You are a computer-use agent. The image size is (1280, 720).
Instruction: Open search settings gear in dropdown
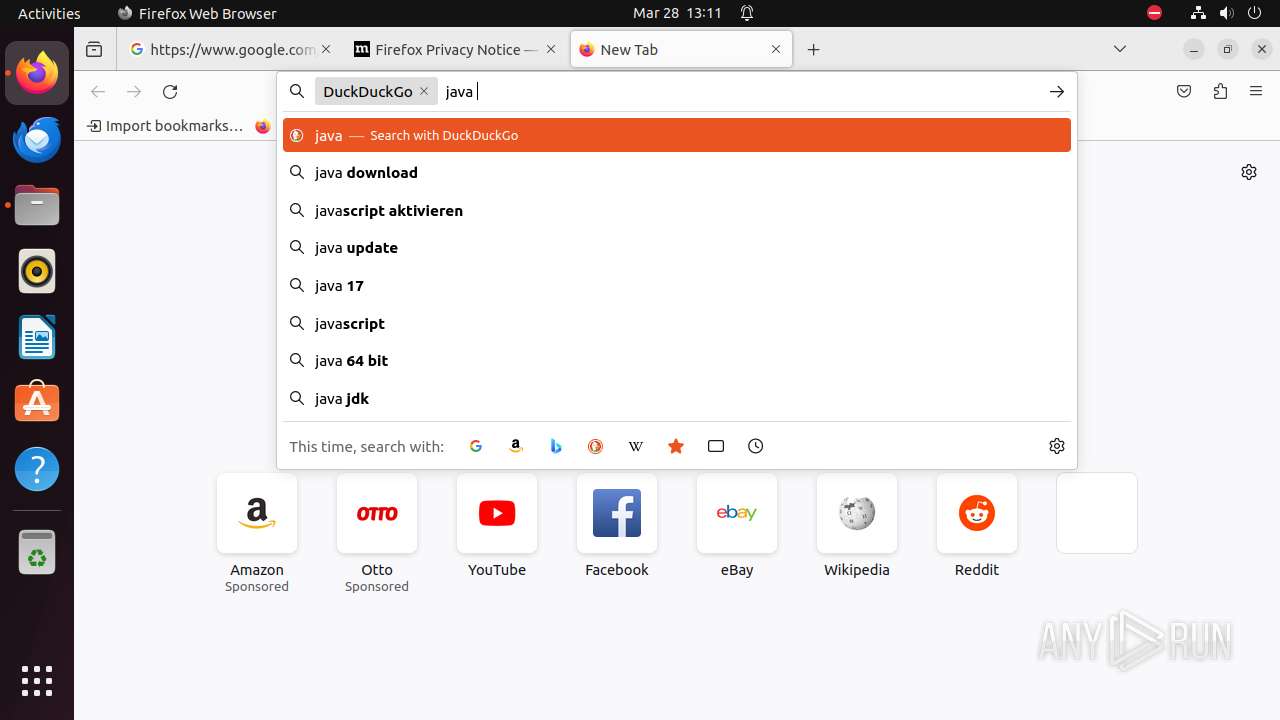tap(1057, 446)
